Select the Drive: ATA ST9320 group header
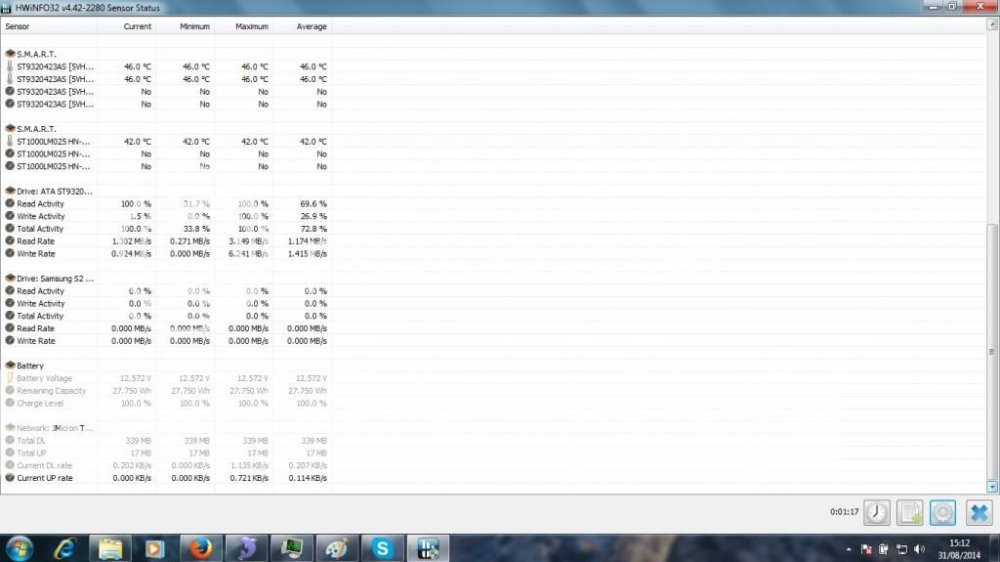 pos(55,191)
